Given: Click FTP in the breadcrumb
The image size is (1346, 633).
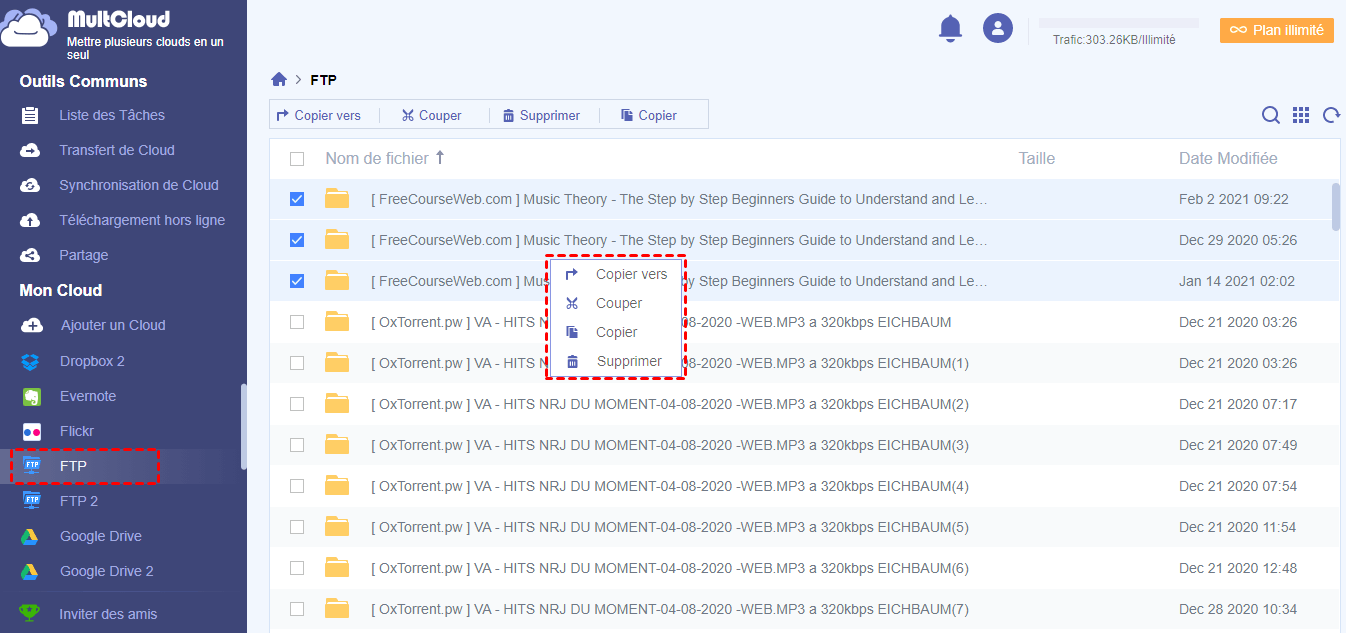Looking at the screenshot, I should (x=324, y=80).
